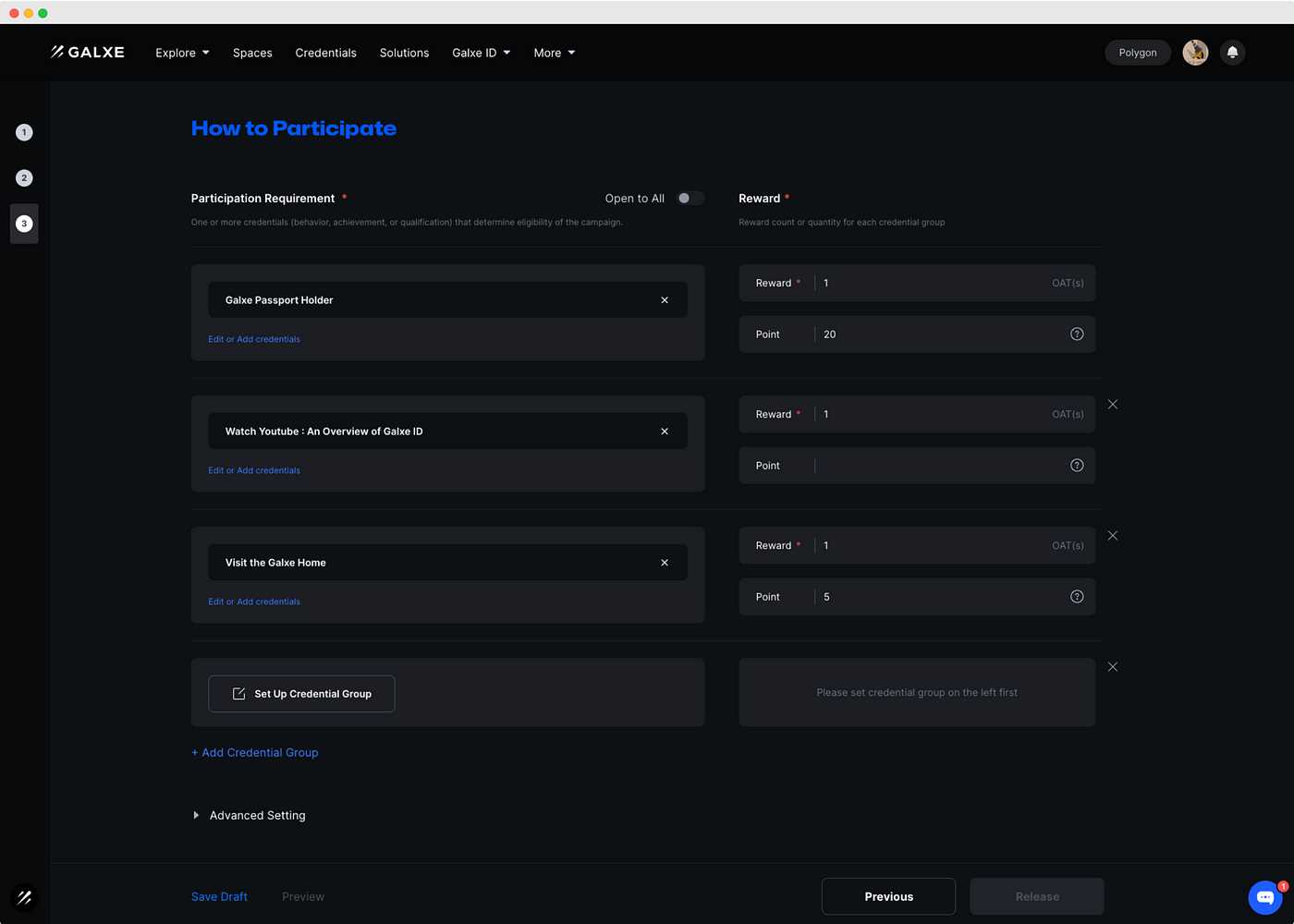Open the More dropdown menu
The image size is (1294, 924).
(555, 53)
